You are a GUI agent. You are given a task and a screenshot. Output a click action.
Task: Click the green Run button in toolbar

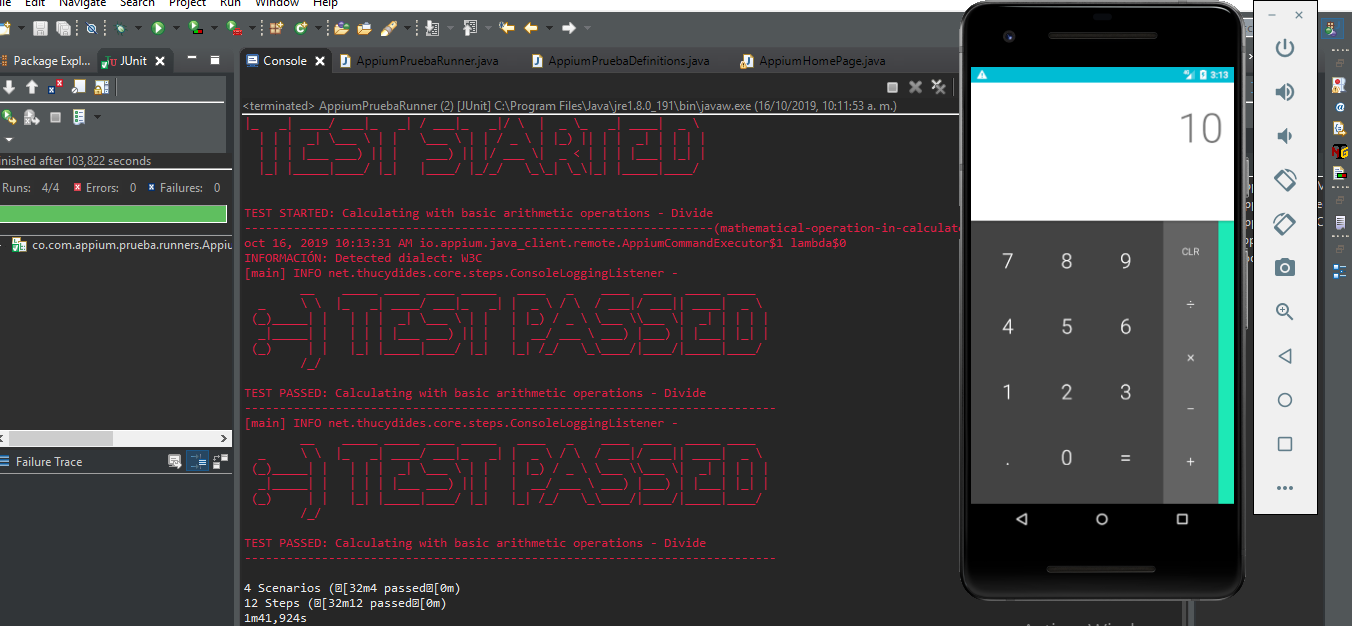[x=158, y=29]
